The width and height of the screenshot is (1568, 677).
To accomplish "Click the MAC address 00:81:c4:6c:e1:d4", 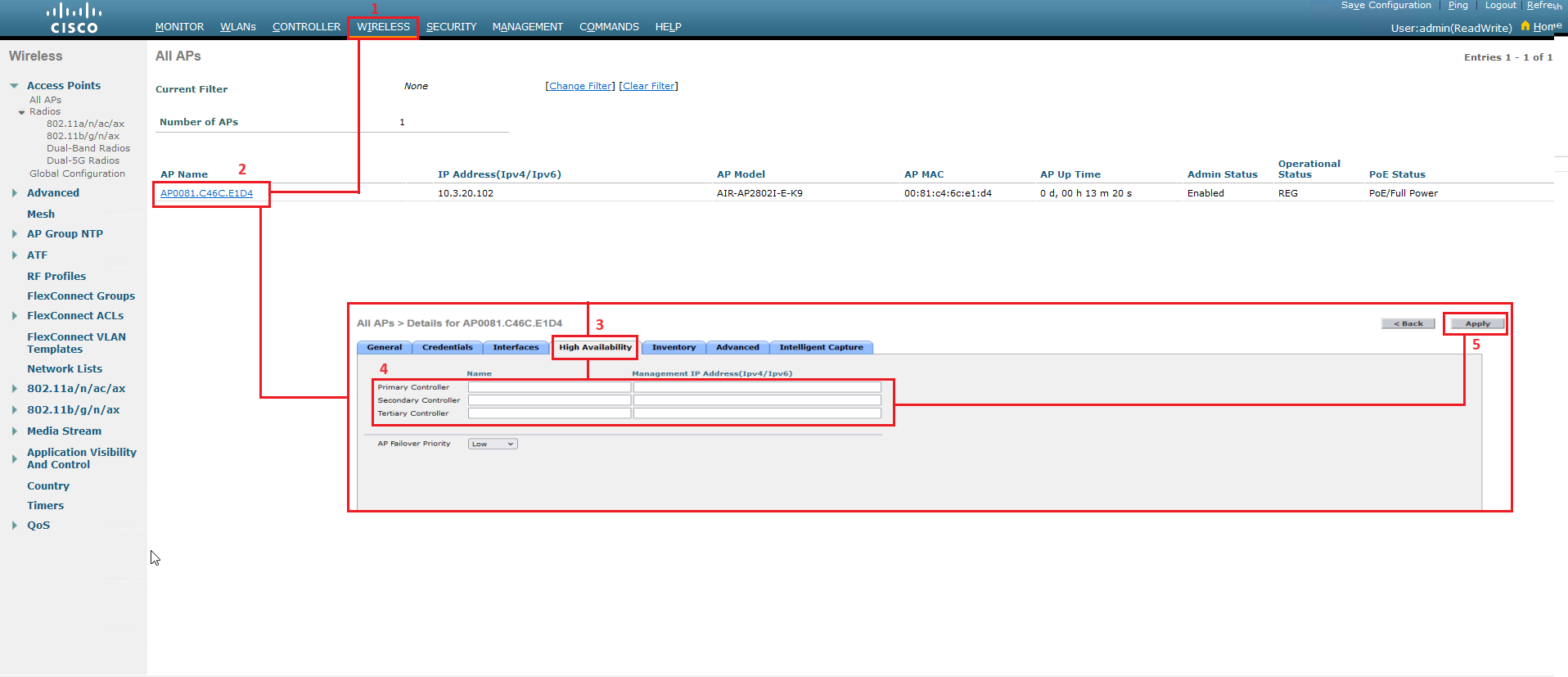I will pos(948,193).
